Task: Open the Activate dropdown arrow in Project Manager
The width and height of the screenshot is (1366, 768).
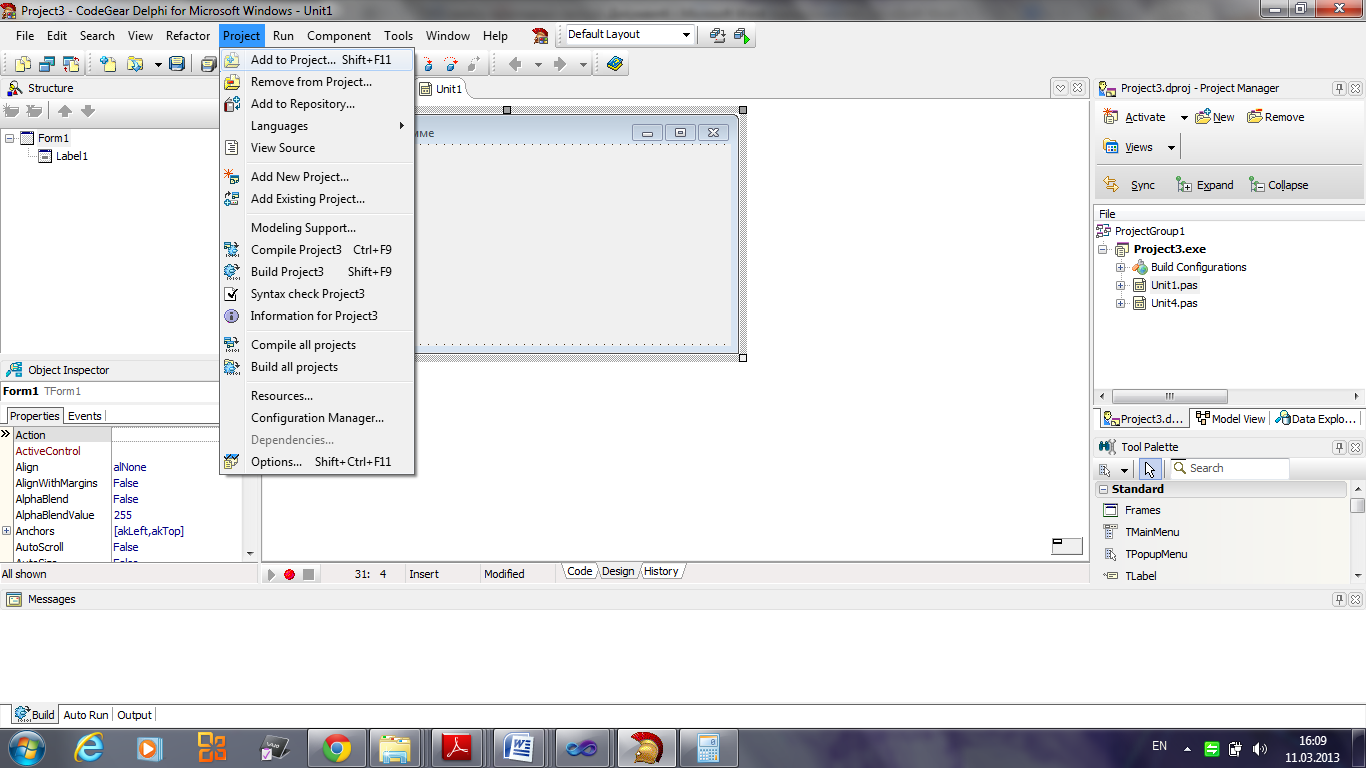Action: (1184, 118)
